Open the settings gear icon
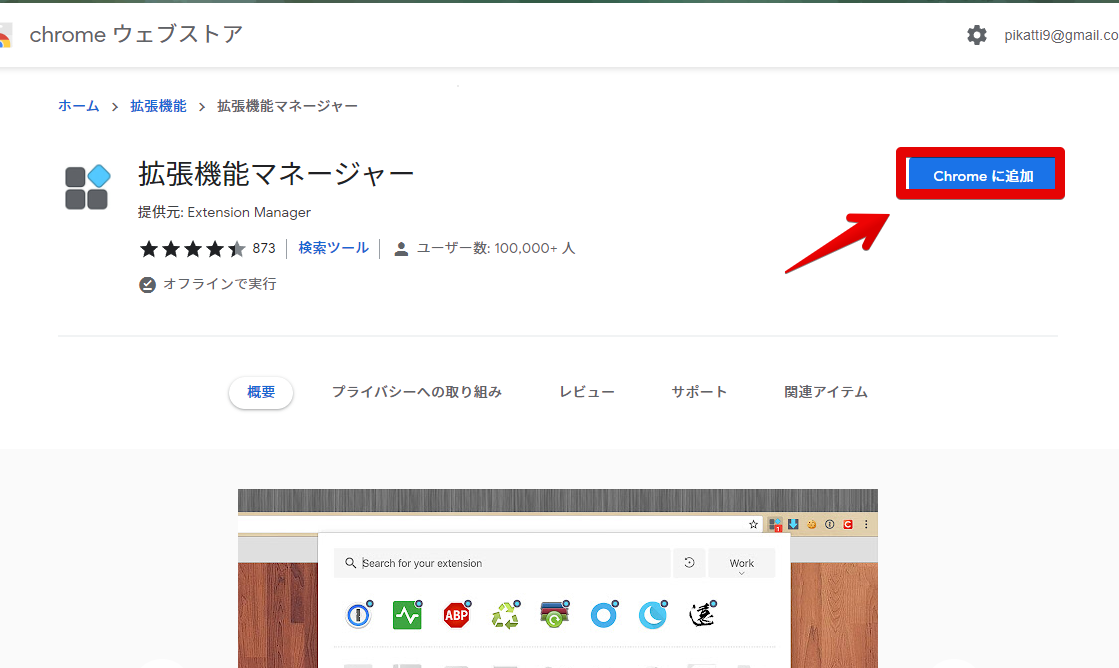The width and height of the screenshot is (1119, 668). pos(976,34)
